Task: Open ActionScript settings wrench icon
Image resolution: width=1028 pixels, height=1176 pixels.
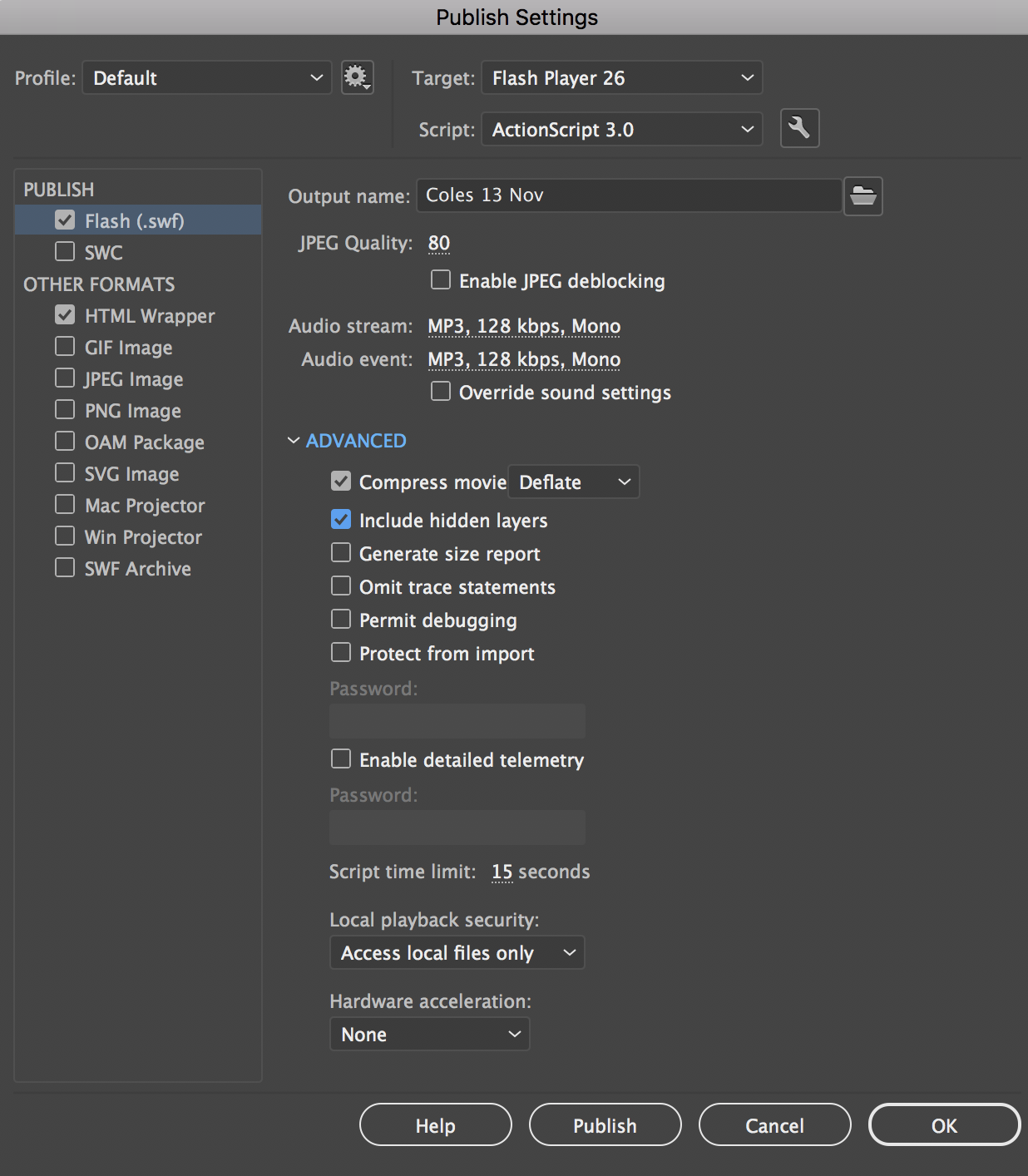Action: 799,128
